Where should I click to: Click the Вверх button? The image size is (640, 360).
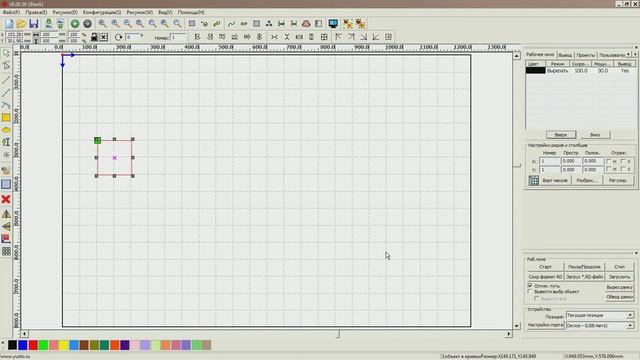[x=561, y=135]
